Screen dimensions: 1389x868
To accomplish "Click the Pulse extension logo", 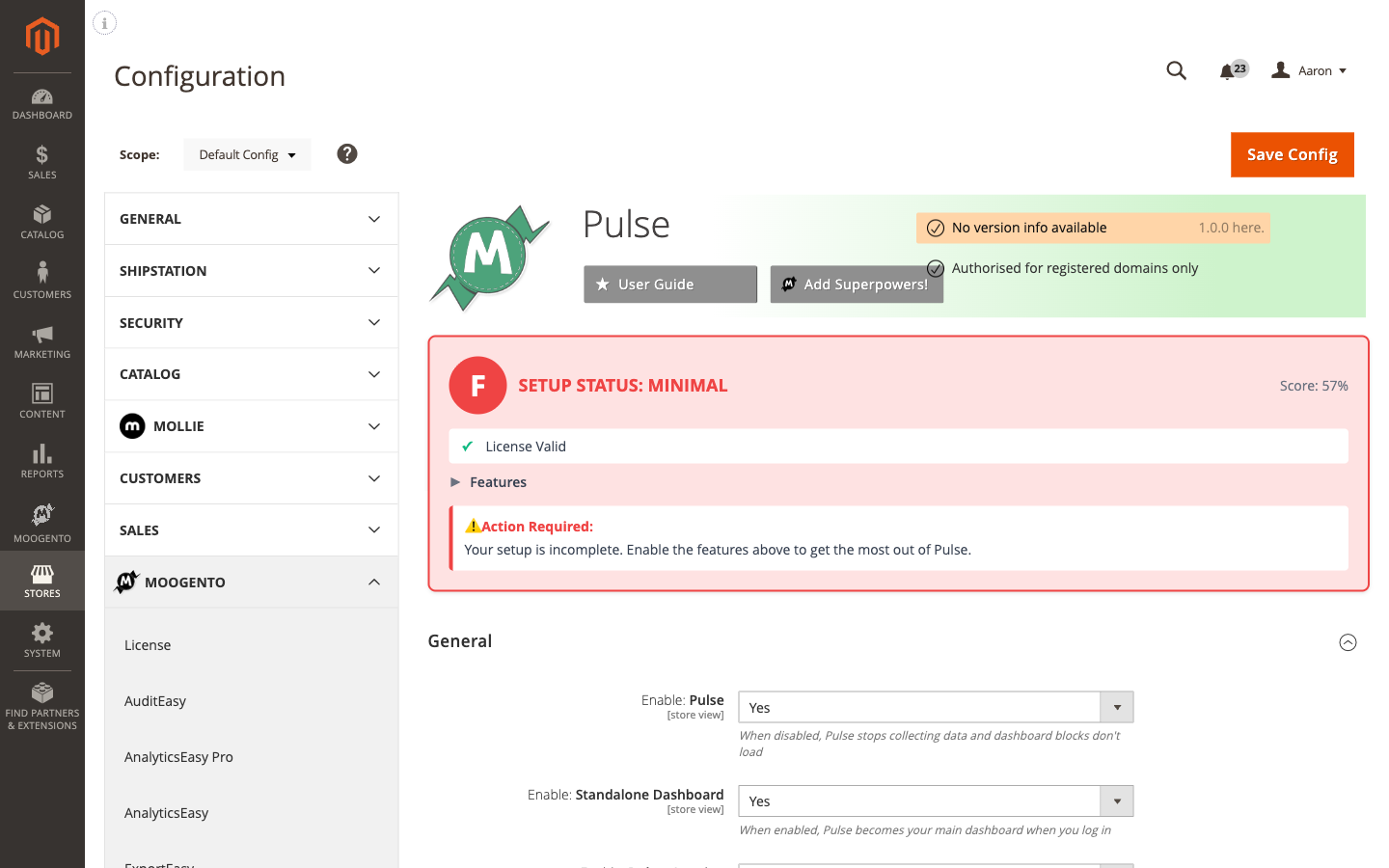I will pos(490,258).
